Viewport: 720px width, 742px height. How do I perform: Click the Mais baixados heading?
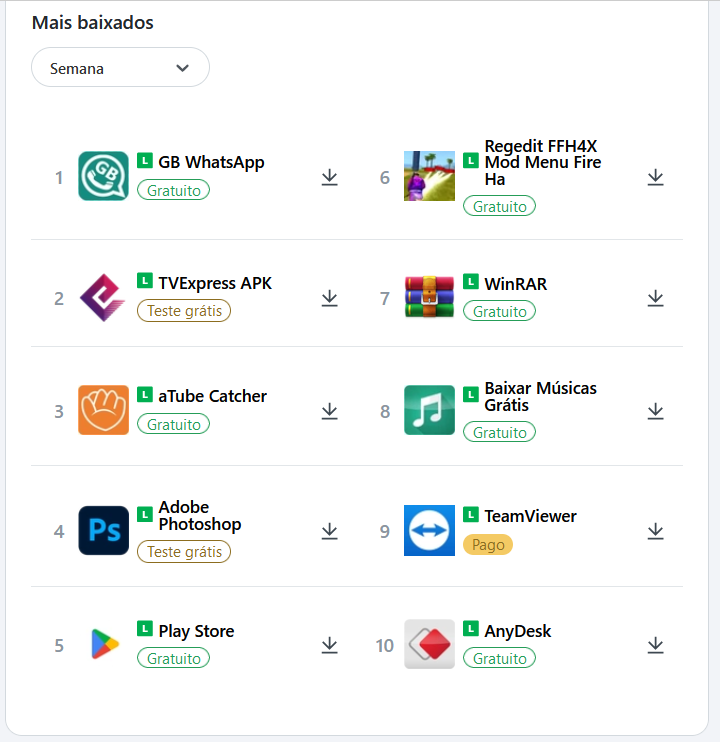tap(93, 23)
